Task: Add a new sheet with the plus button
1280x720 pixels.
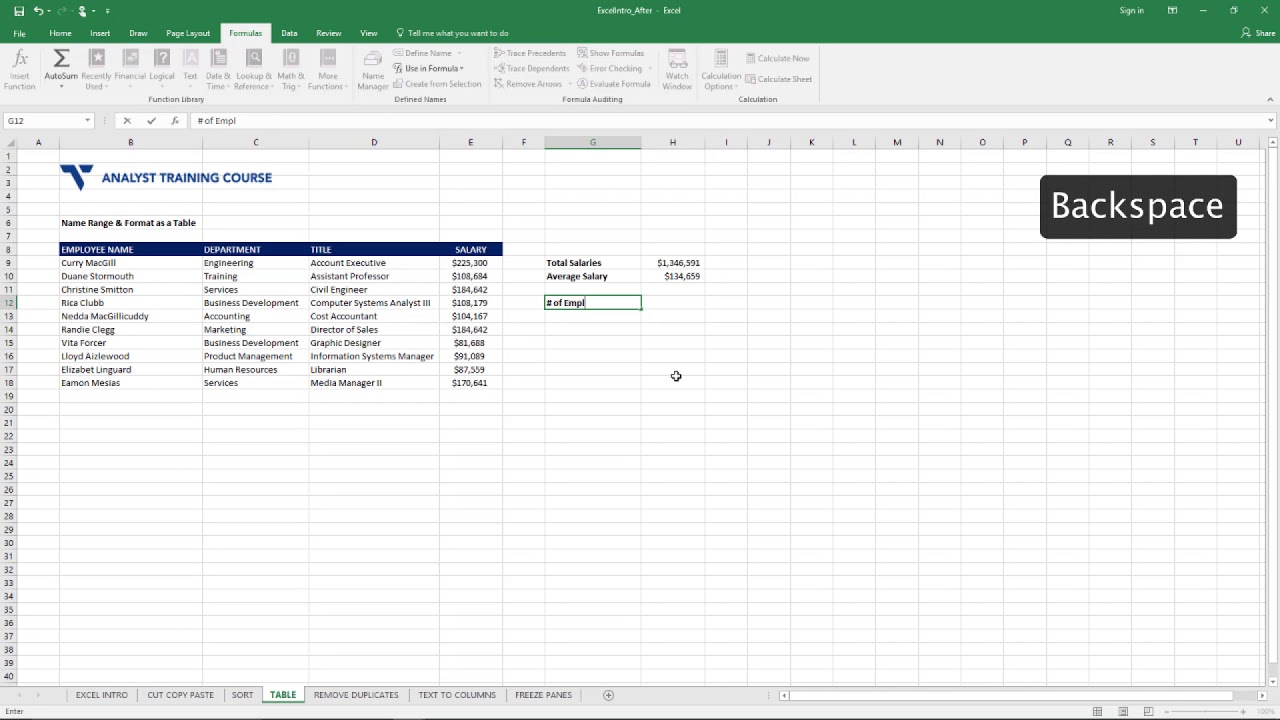Action: pyautogui.click(x=608, y=695)
